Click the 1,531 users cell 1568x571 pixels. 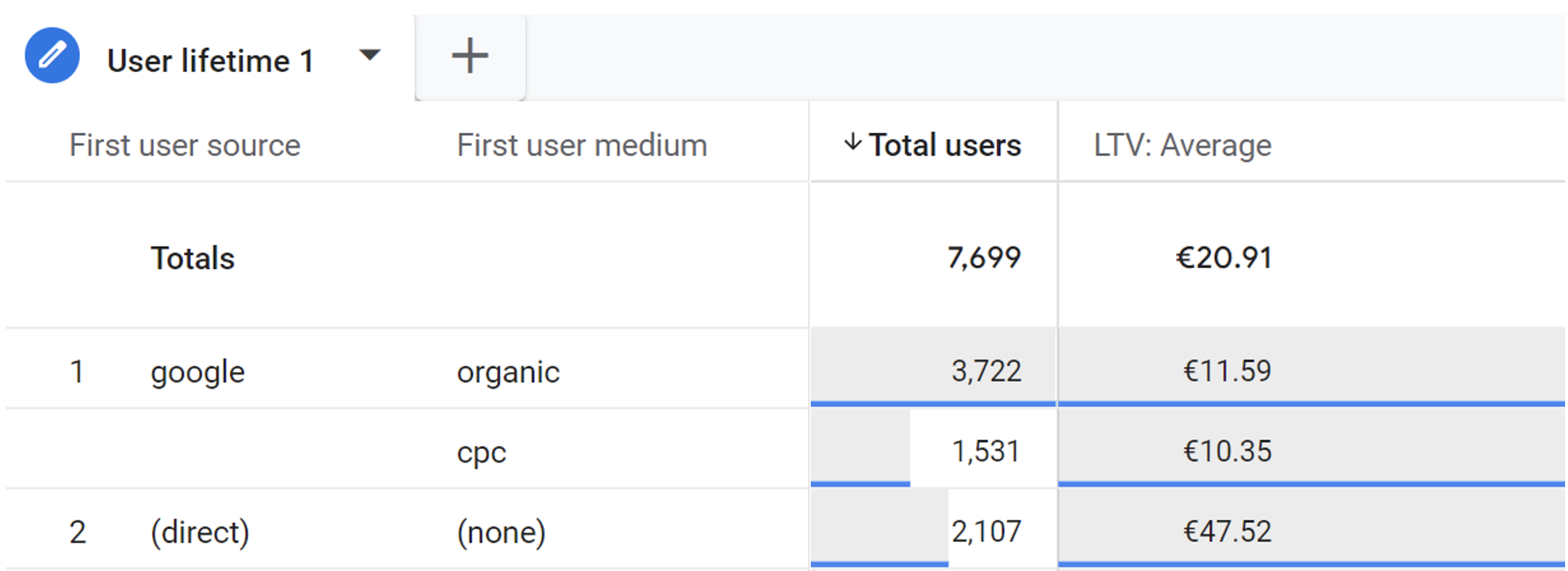pos(933,448)
